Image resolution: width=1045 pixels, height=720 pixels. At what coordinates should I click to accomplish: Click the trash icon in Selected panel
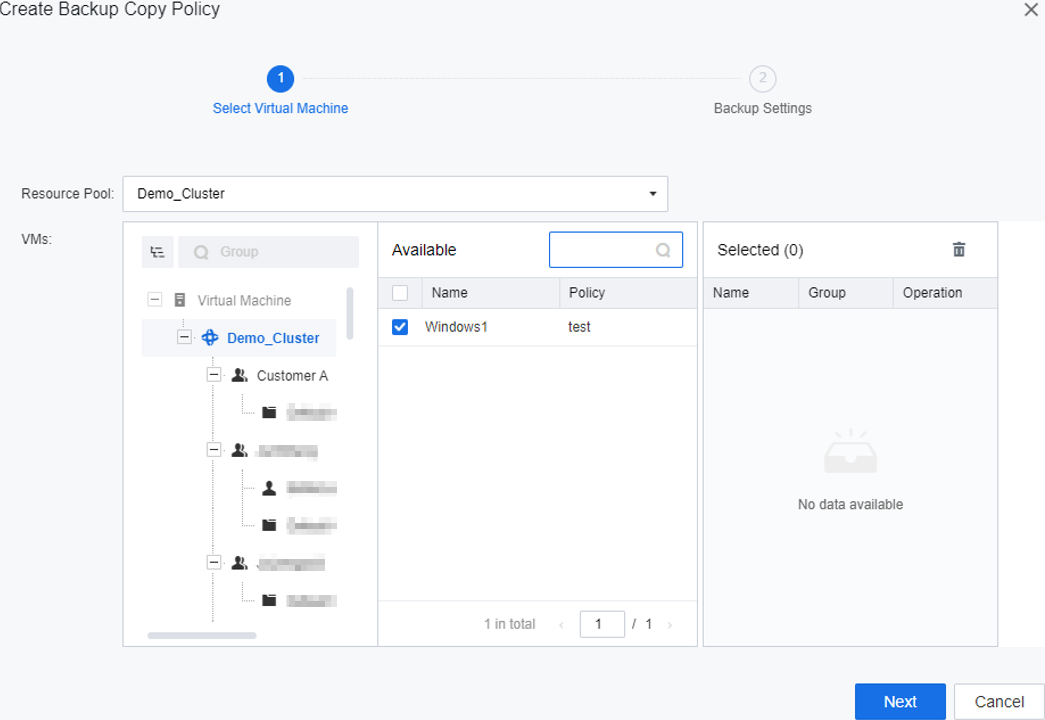tap(959, 250)
